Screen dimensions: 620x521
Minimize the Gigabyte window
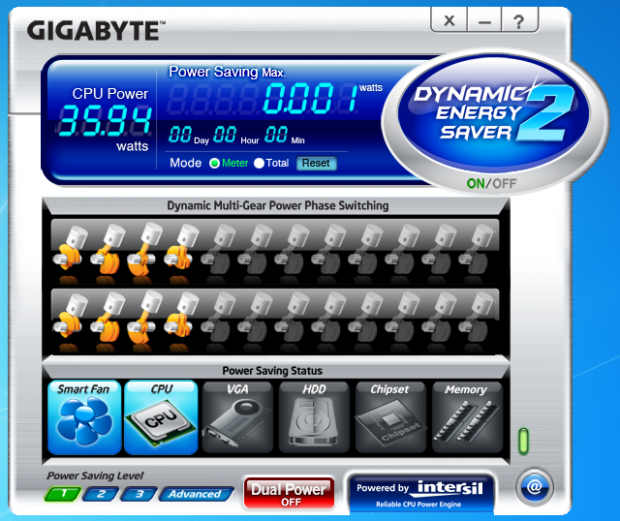click(484, 21)
